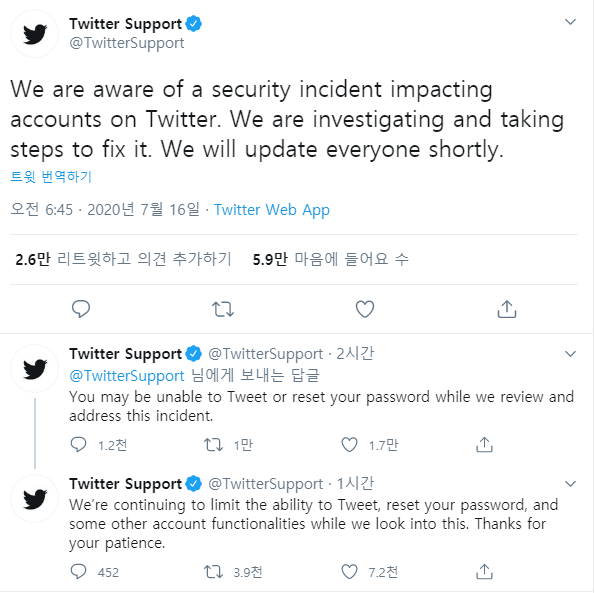Retweet the reply with 1만 retweets
This screenshot has width=595, height=593.
[x=213, y=445]
